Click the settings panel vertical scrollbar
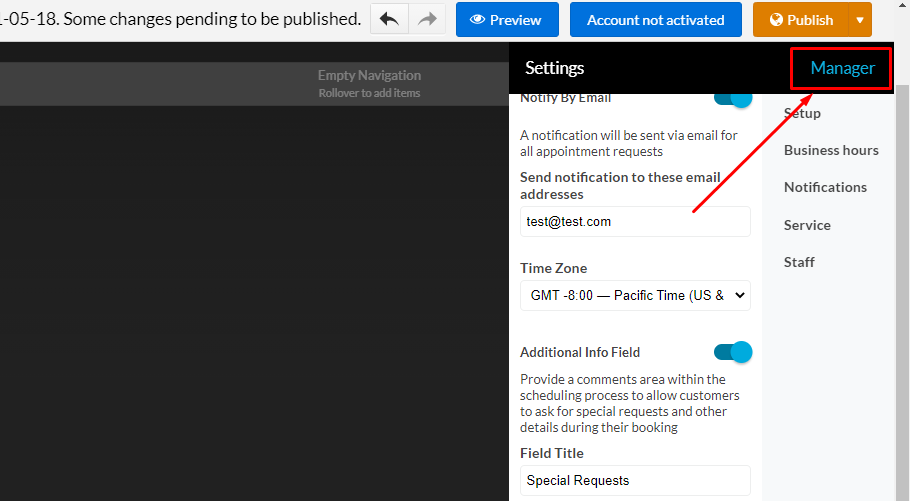The height and width of the screenshot is (501, 910). click(x=903, y=300)
